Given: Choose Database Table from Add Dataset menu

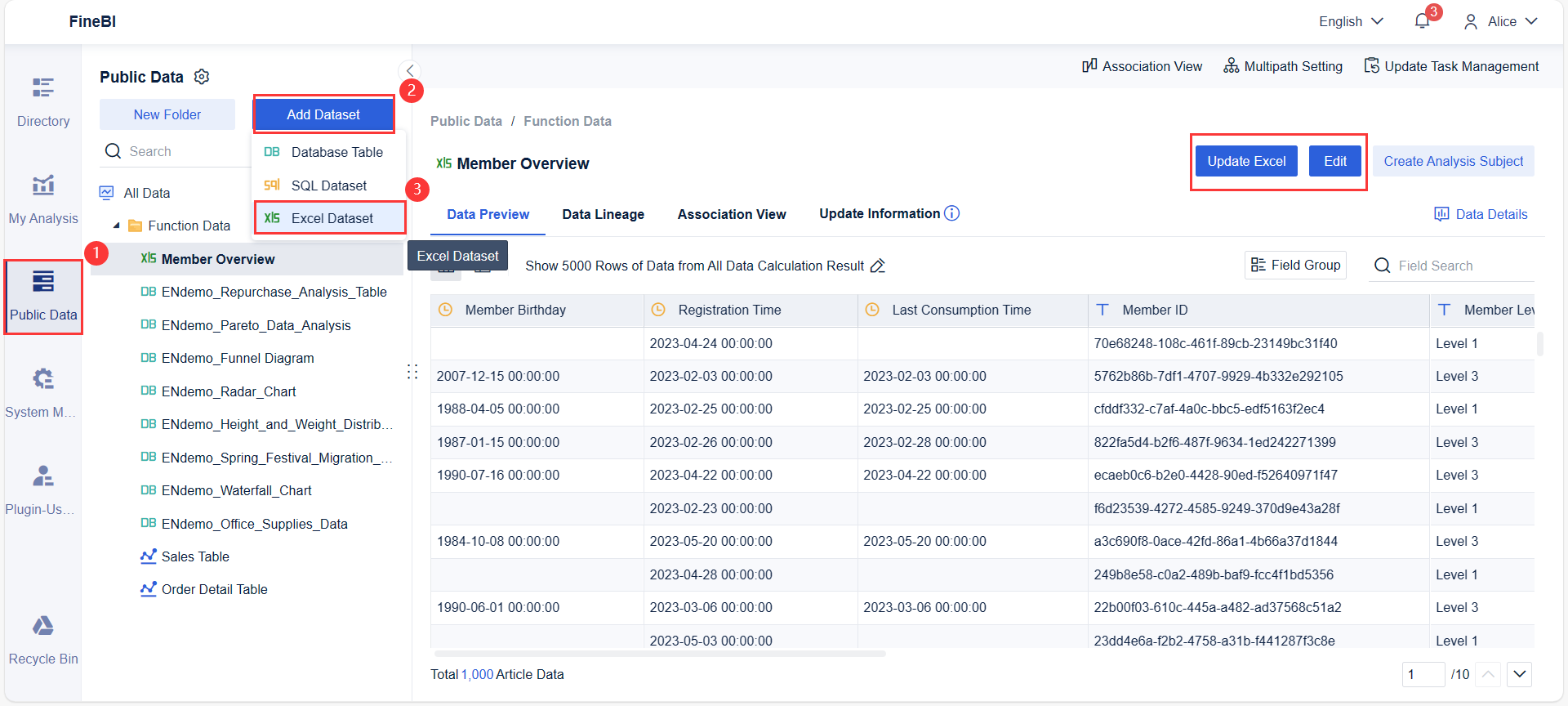Looking at the screenshot, I should coord(329,152).
